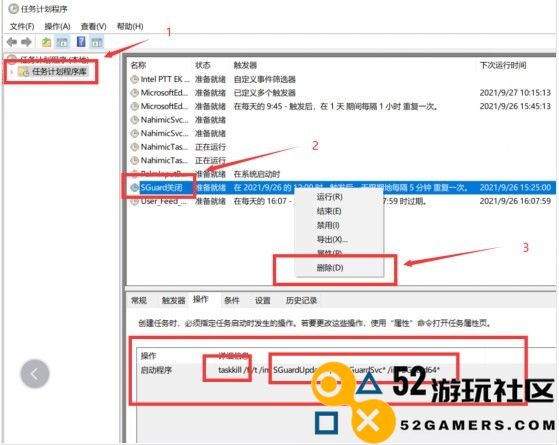Screen dimensions: 559x445
Task: Switch to the 历史记录 tab
Action: (x=302, y=301)
